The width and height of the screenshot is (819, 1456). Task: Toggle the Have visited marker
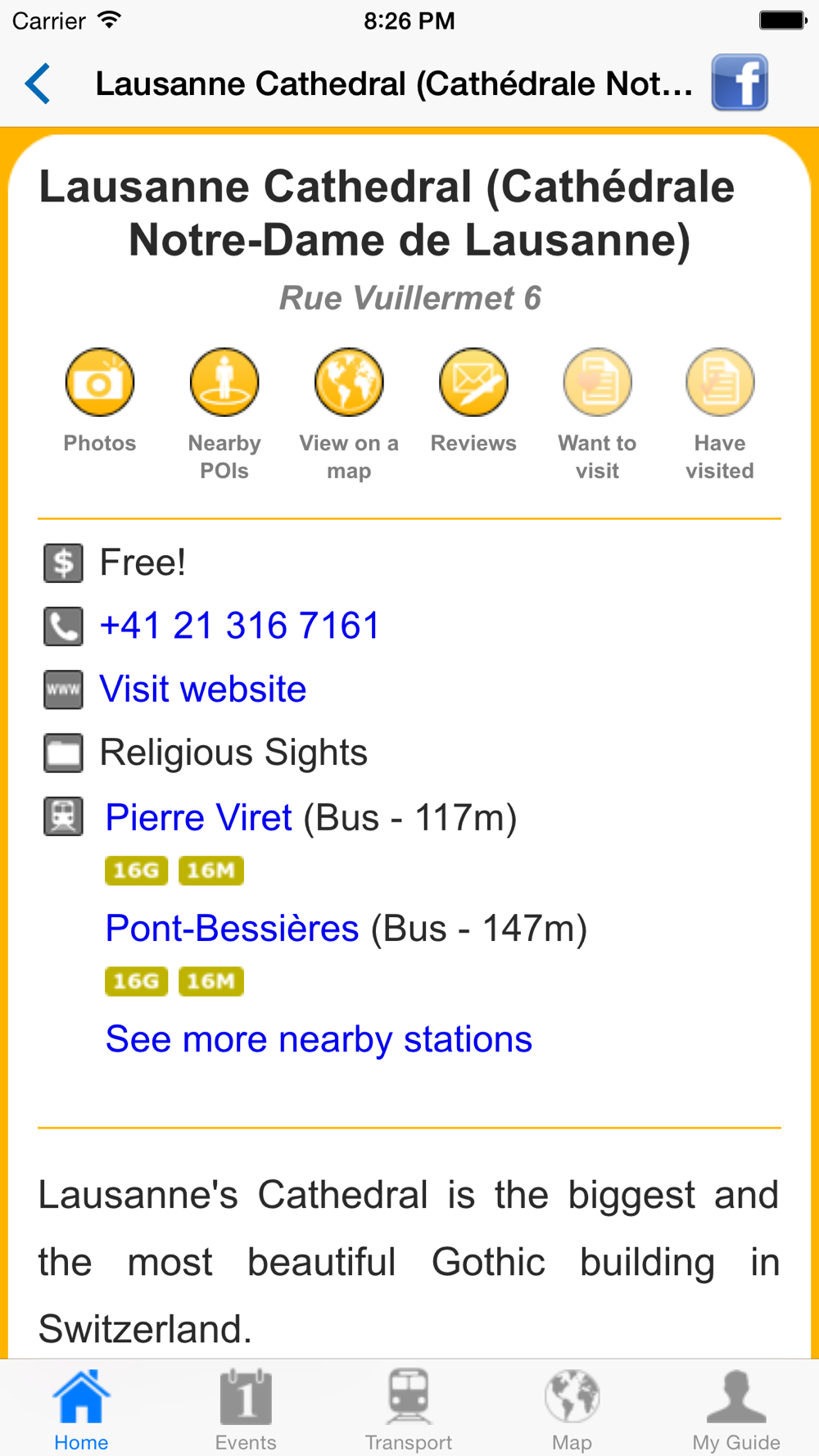pyautogui.click(x=720, y=382)
